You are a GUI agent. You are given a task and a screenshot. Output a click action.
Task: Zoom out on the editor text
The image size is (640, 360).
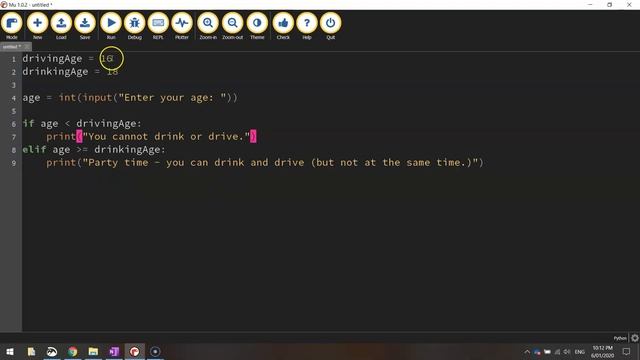[x=233, y=26]
